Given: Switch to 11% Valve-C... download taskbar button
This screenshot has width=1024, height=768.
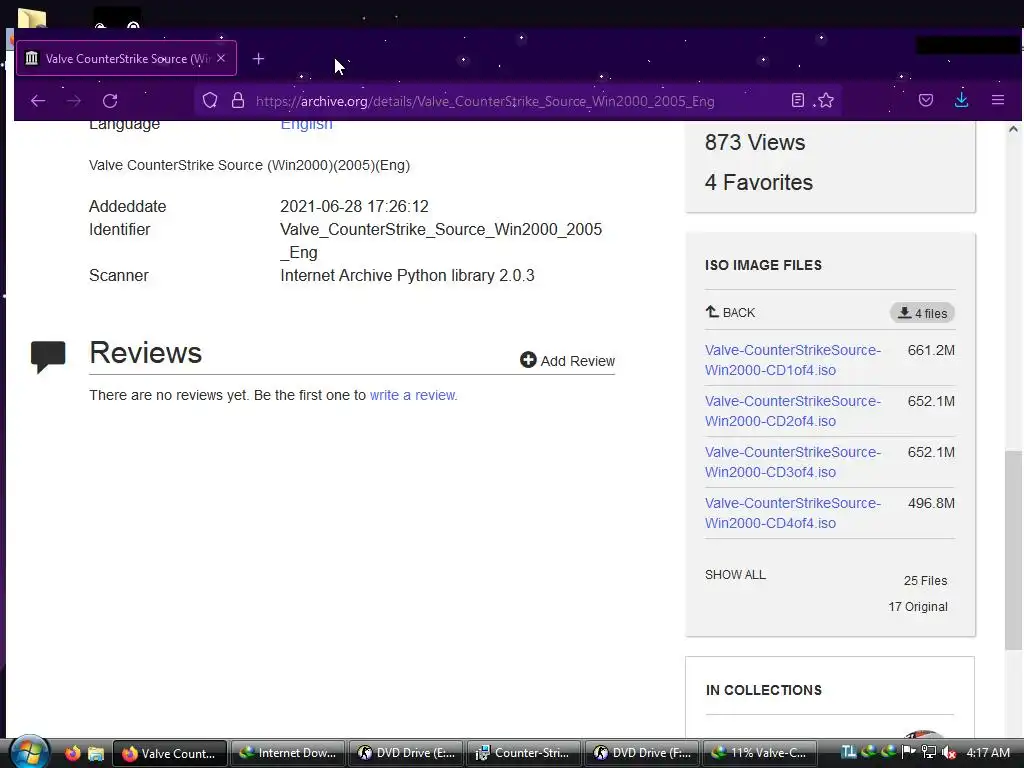Looking at the screenshot, I should pos(760,753).
